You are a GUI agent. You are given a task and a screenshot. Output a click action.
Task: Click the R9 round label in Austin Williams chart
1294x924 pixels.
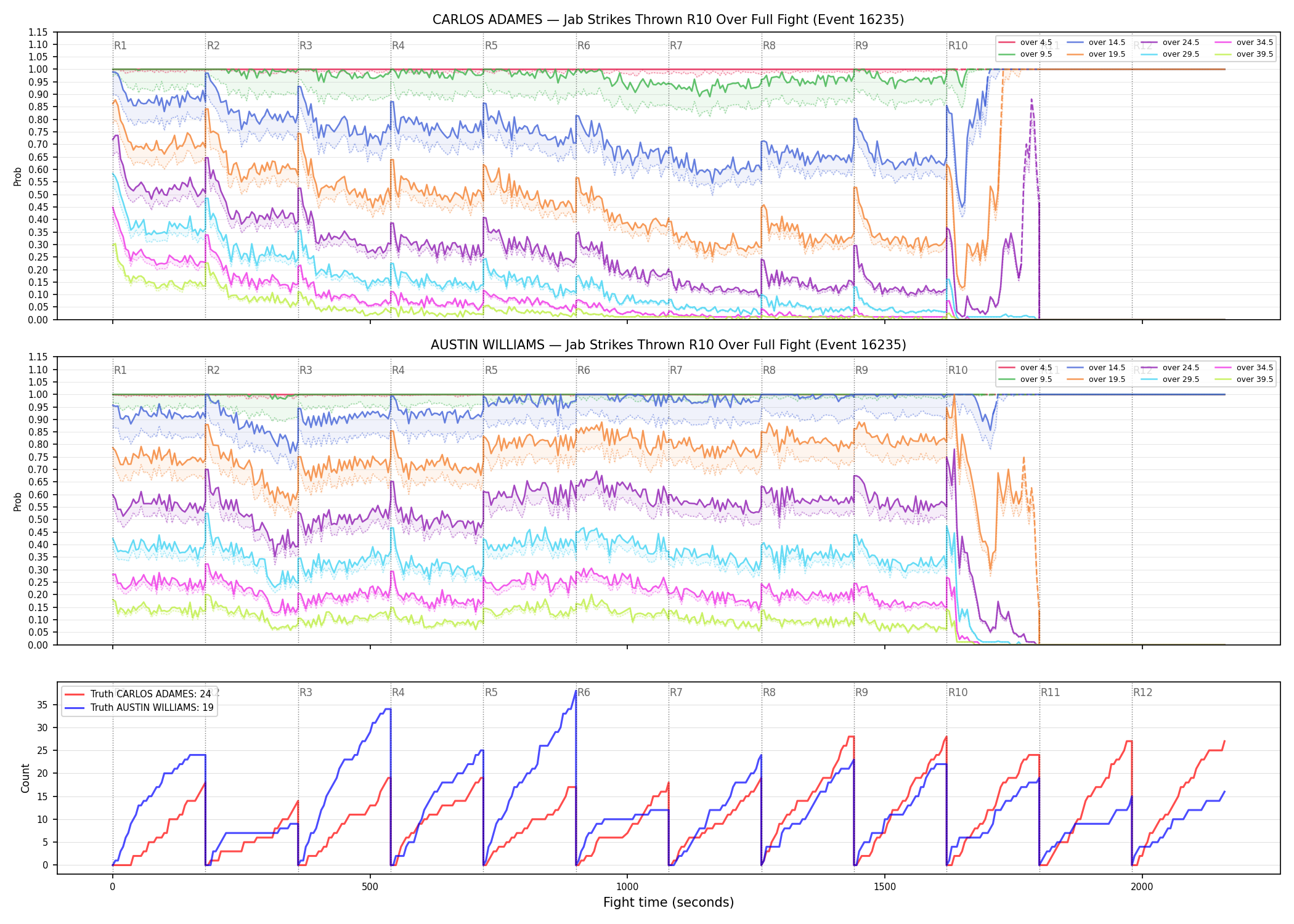(x=861, y=370)
